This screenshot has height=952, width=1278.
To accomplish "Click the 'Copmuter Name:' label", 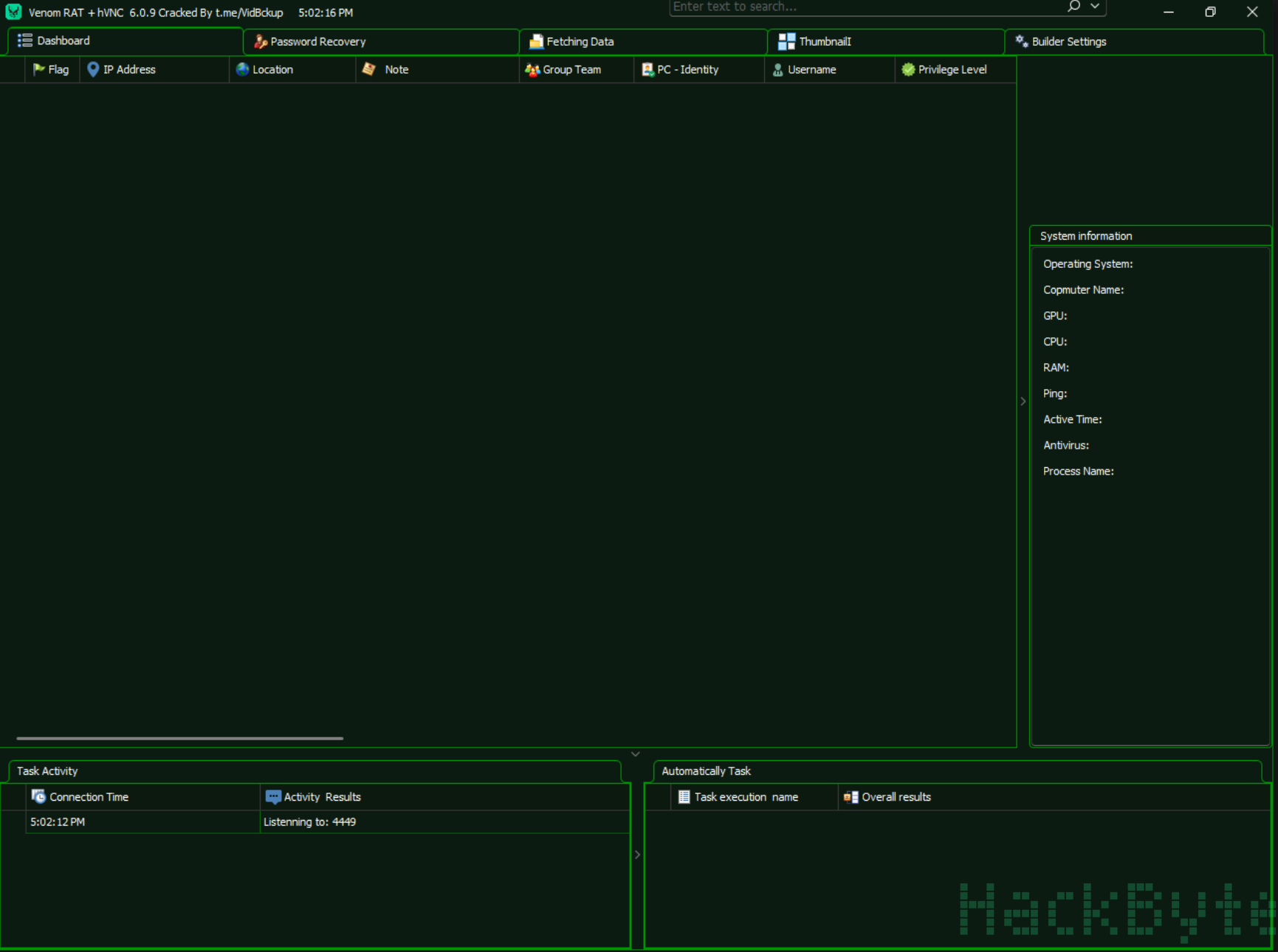I will tap(1083, 290).
